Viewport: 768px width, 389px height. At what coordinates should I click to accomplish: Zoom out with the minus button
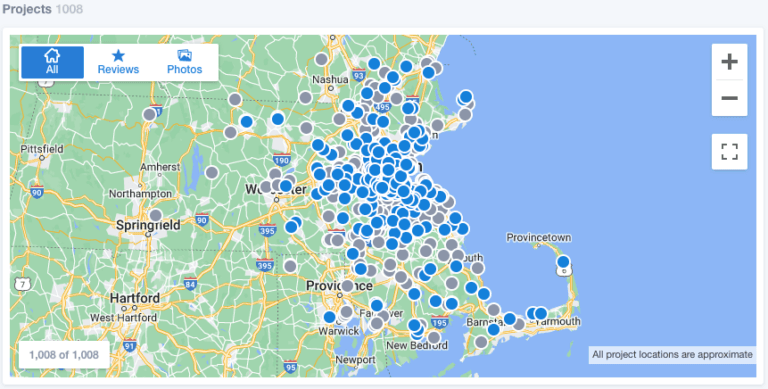729,98
